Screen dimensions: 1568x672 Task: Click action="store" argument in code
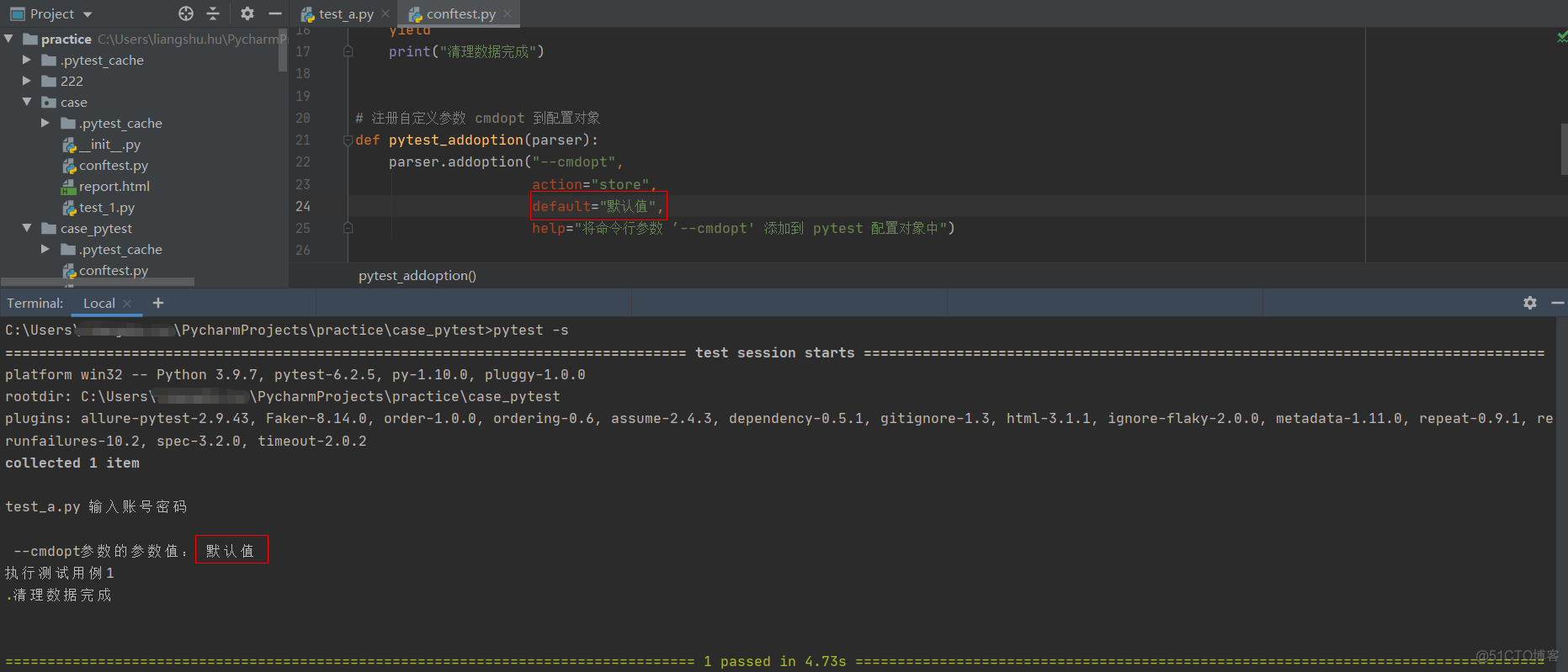point(594,184)
